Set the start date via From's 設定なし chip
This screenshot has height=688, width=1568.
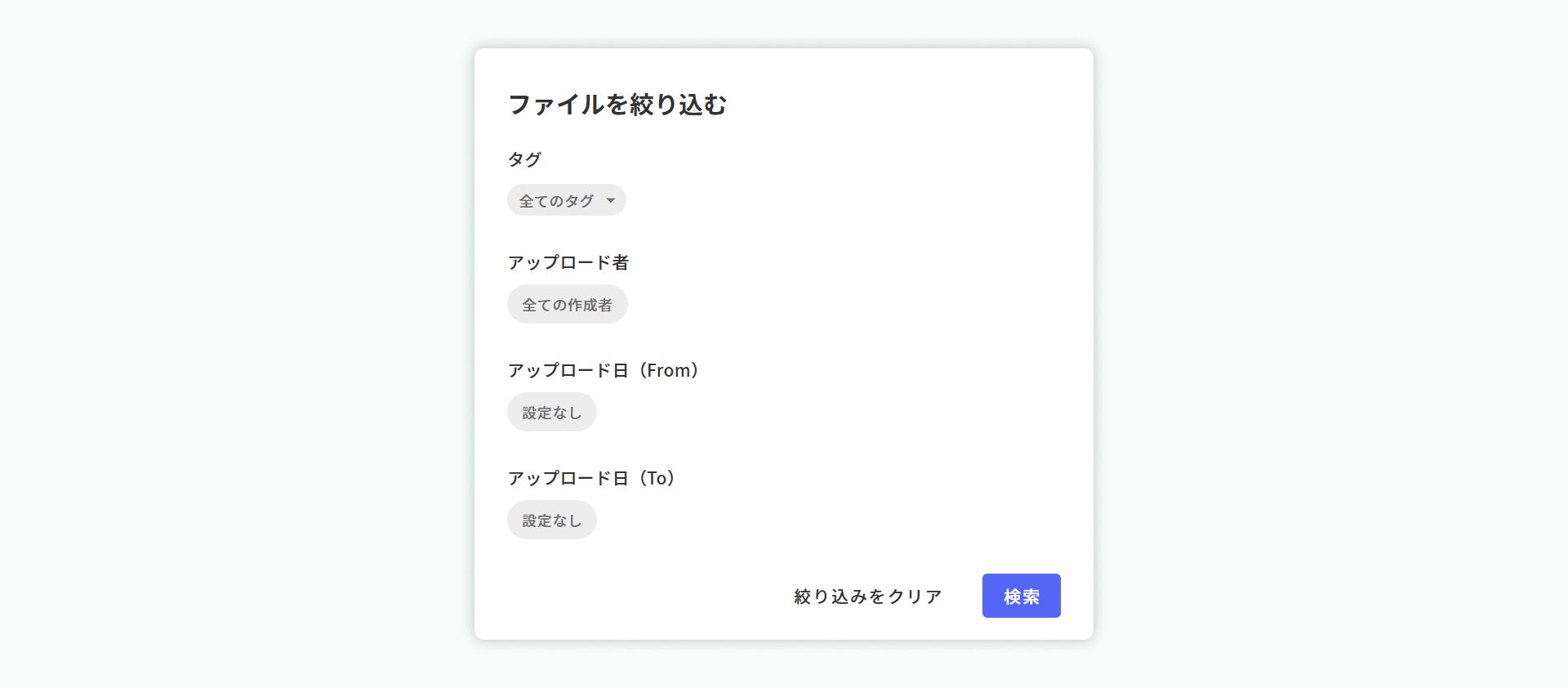tap(551, 413)
